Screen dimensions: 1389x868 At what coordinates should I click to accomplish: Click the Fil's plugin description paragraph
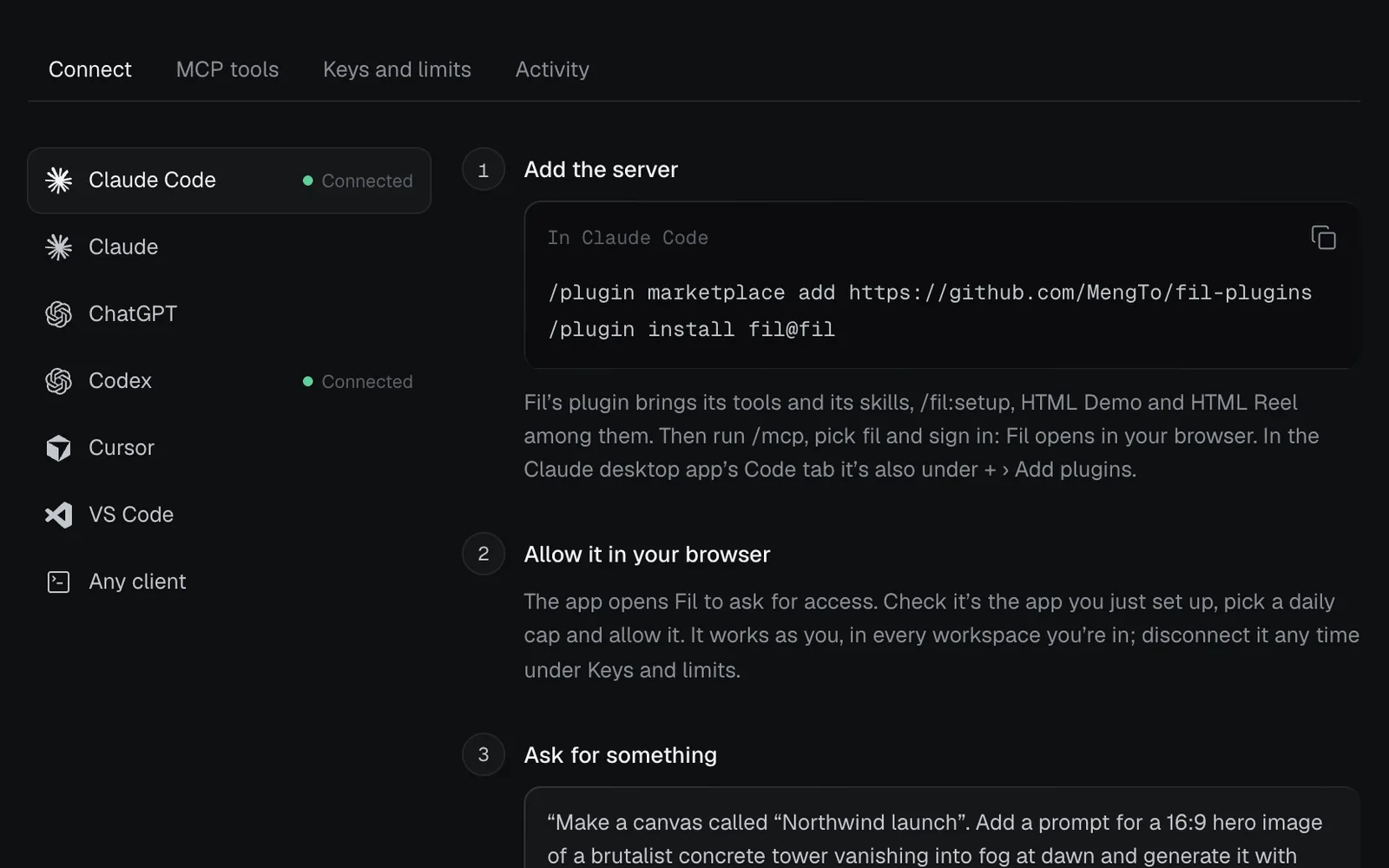pyautogui.click(x=922, y=436)
